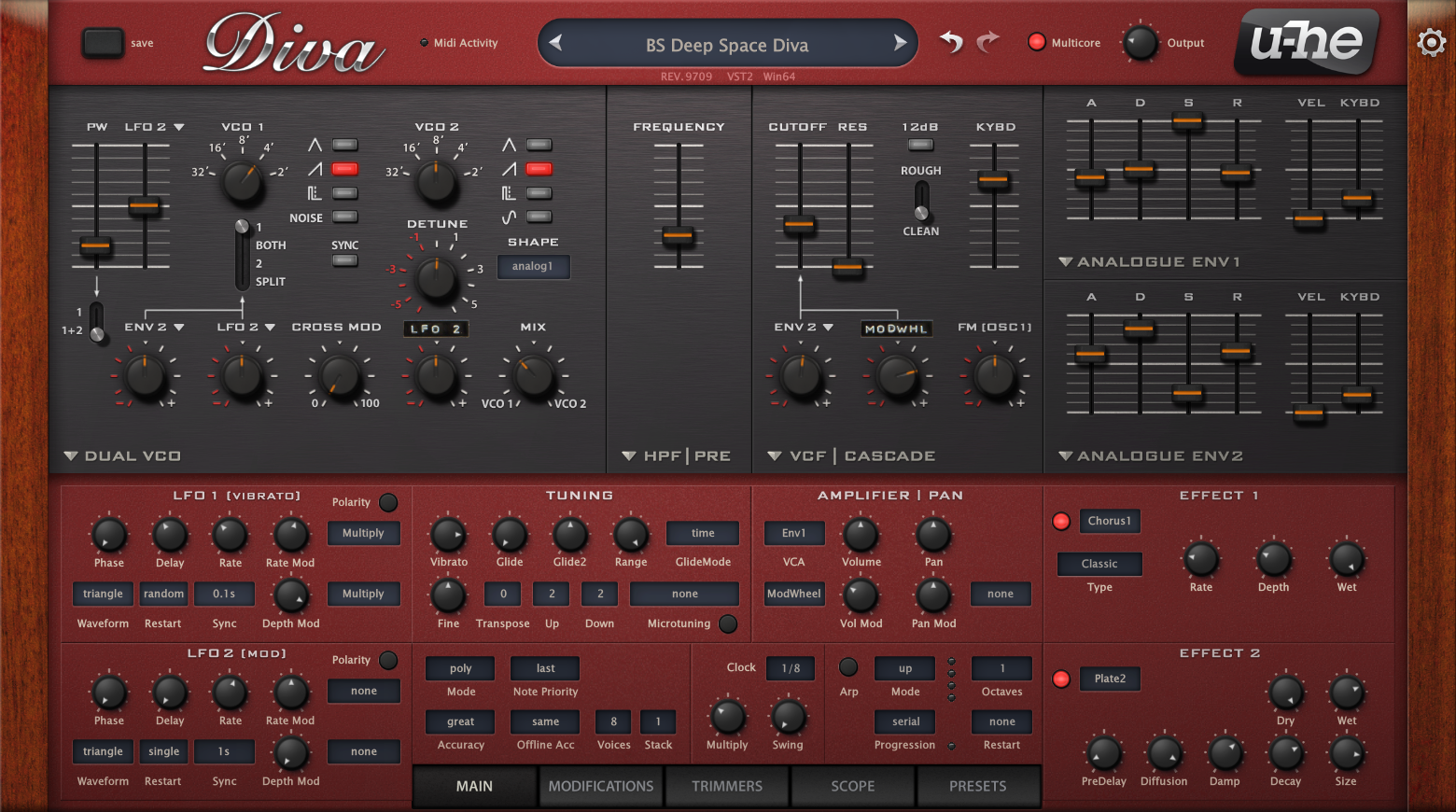The width and height of the screenshot is (1456, 812).
Task: Click the Diva logo
Action: coord(295,44)
